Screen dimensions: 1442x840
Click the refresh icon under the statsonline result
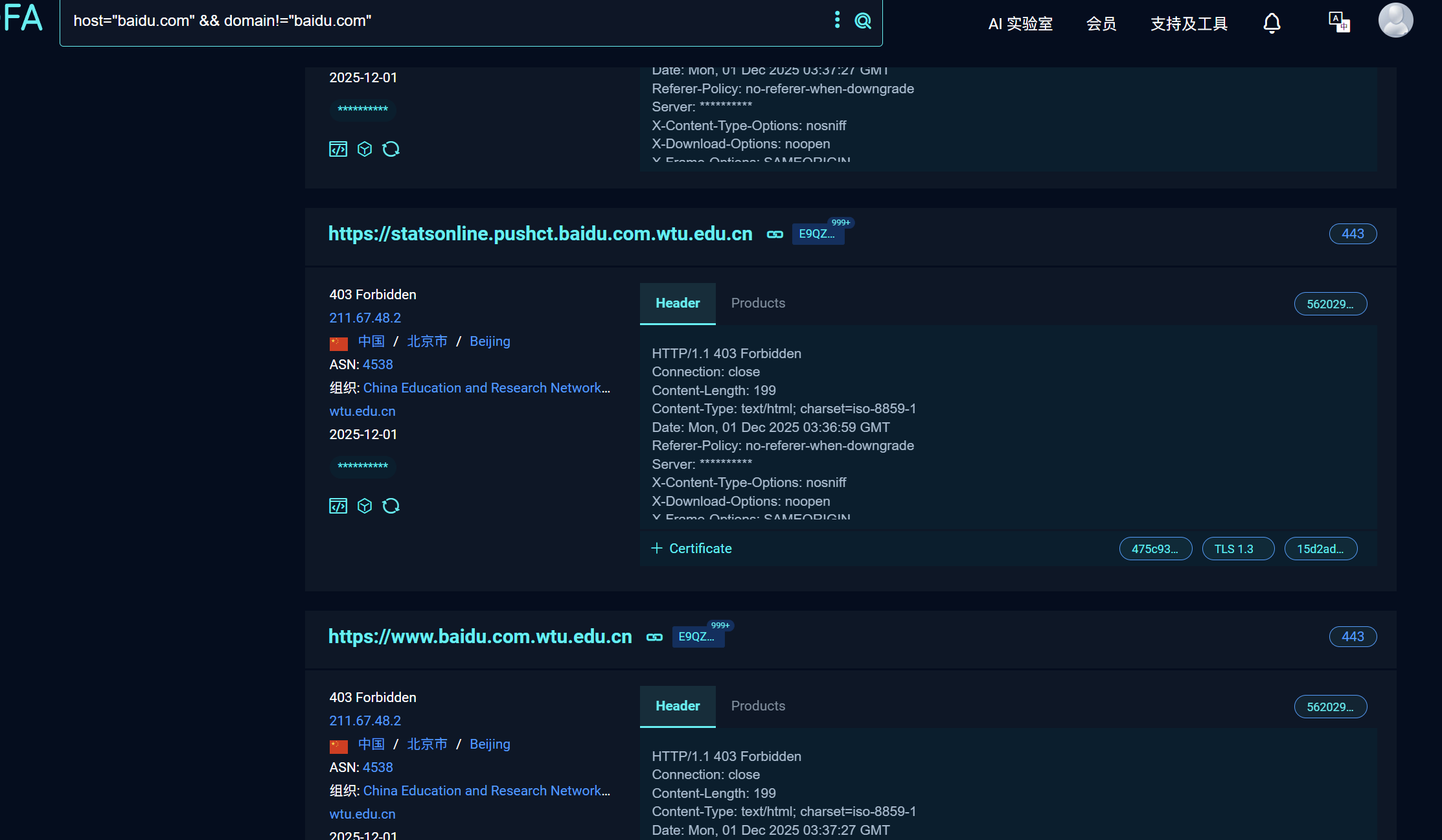(x=391, y=506)
